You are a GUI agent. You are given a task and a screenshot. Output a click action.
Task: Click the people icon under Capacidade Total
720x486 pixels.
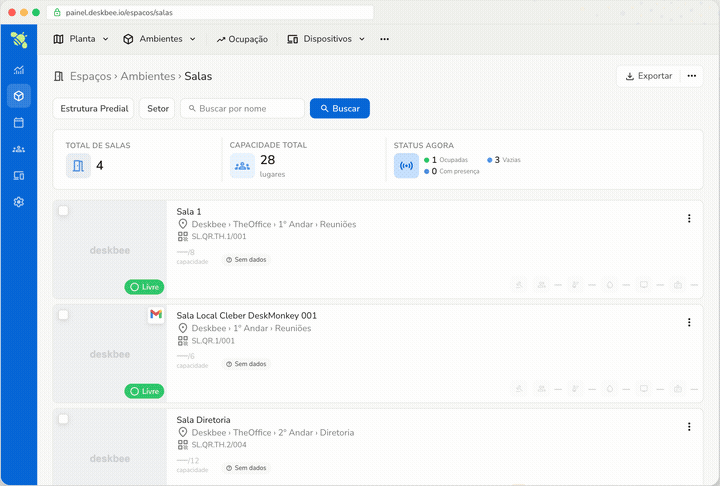[x=242, y=166]
